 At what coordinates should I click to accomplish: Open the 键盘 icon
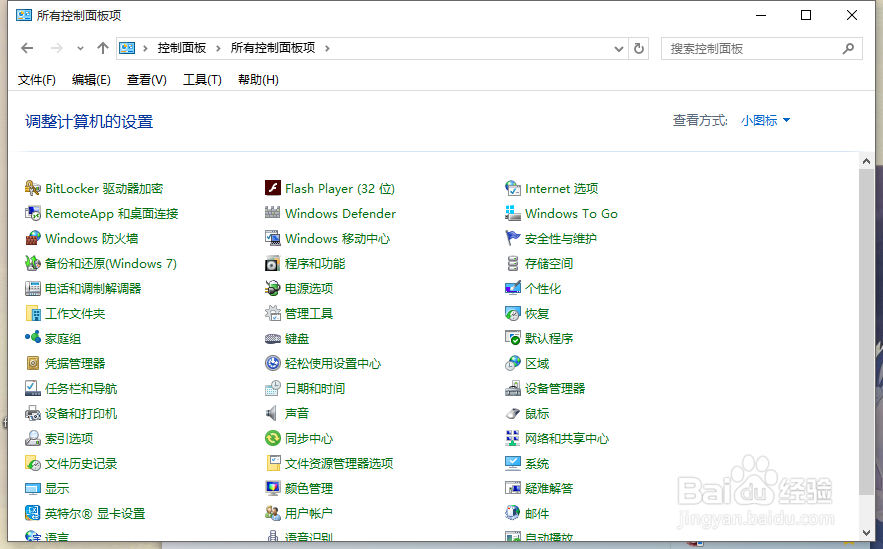coord(273,338)
